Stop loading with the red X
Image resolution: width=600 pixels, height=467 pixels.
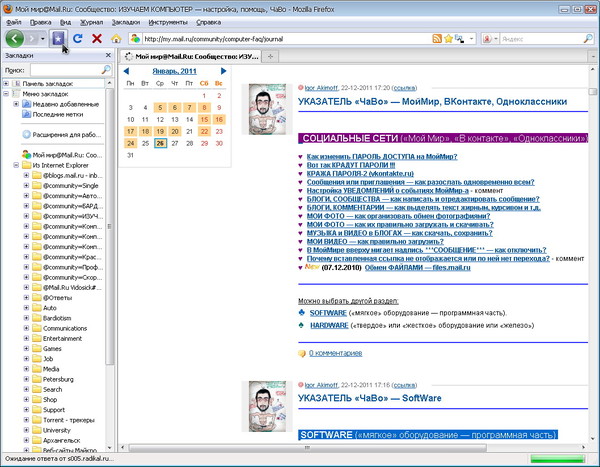(97, 38)
